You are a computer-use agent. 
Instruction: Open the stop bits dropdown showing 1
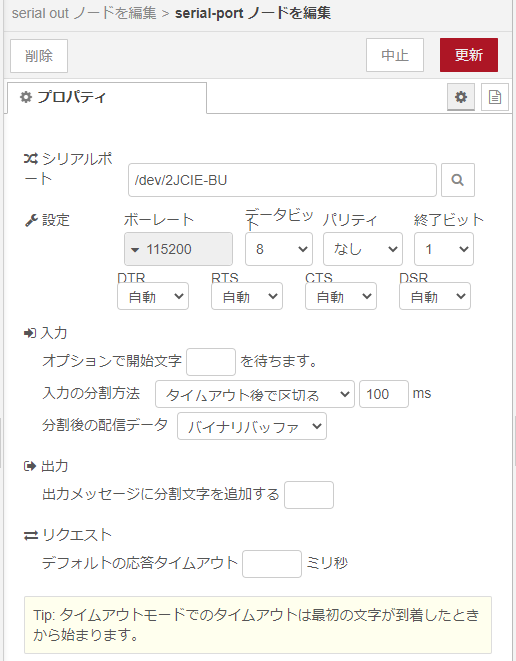point(444,249)
